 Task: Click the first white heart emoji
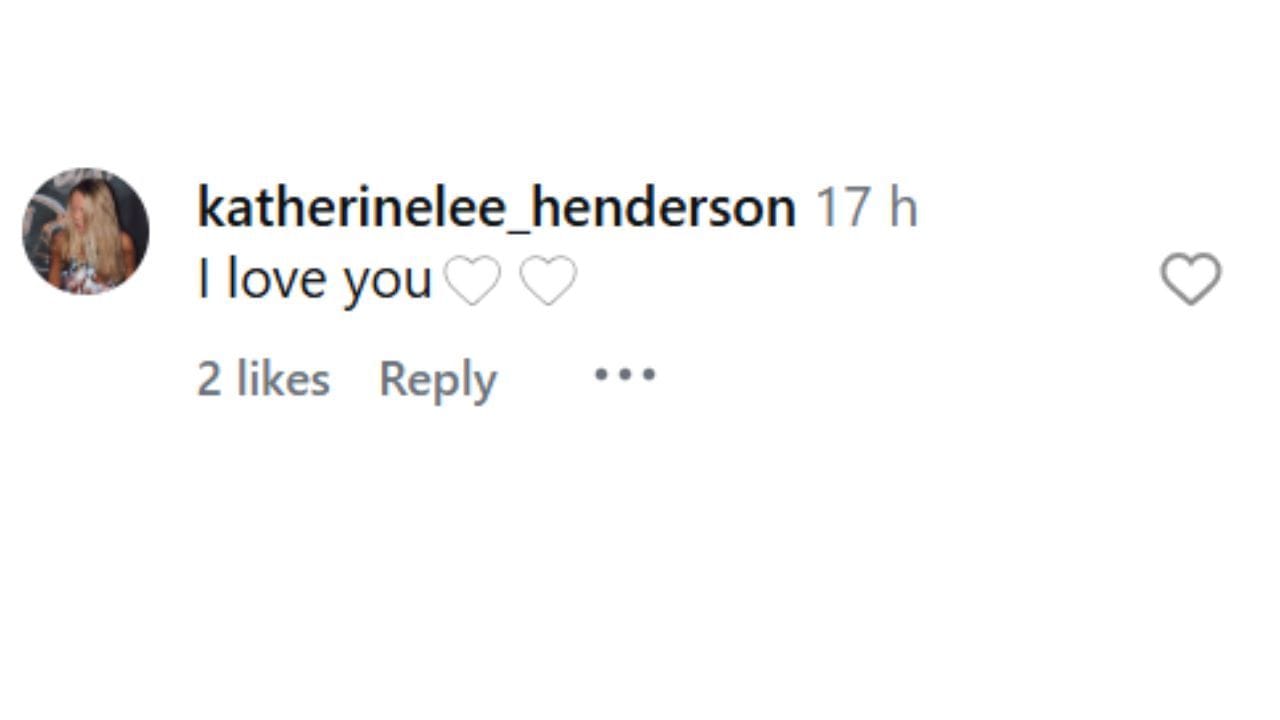tap(472, 279)
